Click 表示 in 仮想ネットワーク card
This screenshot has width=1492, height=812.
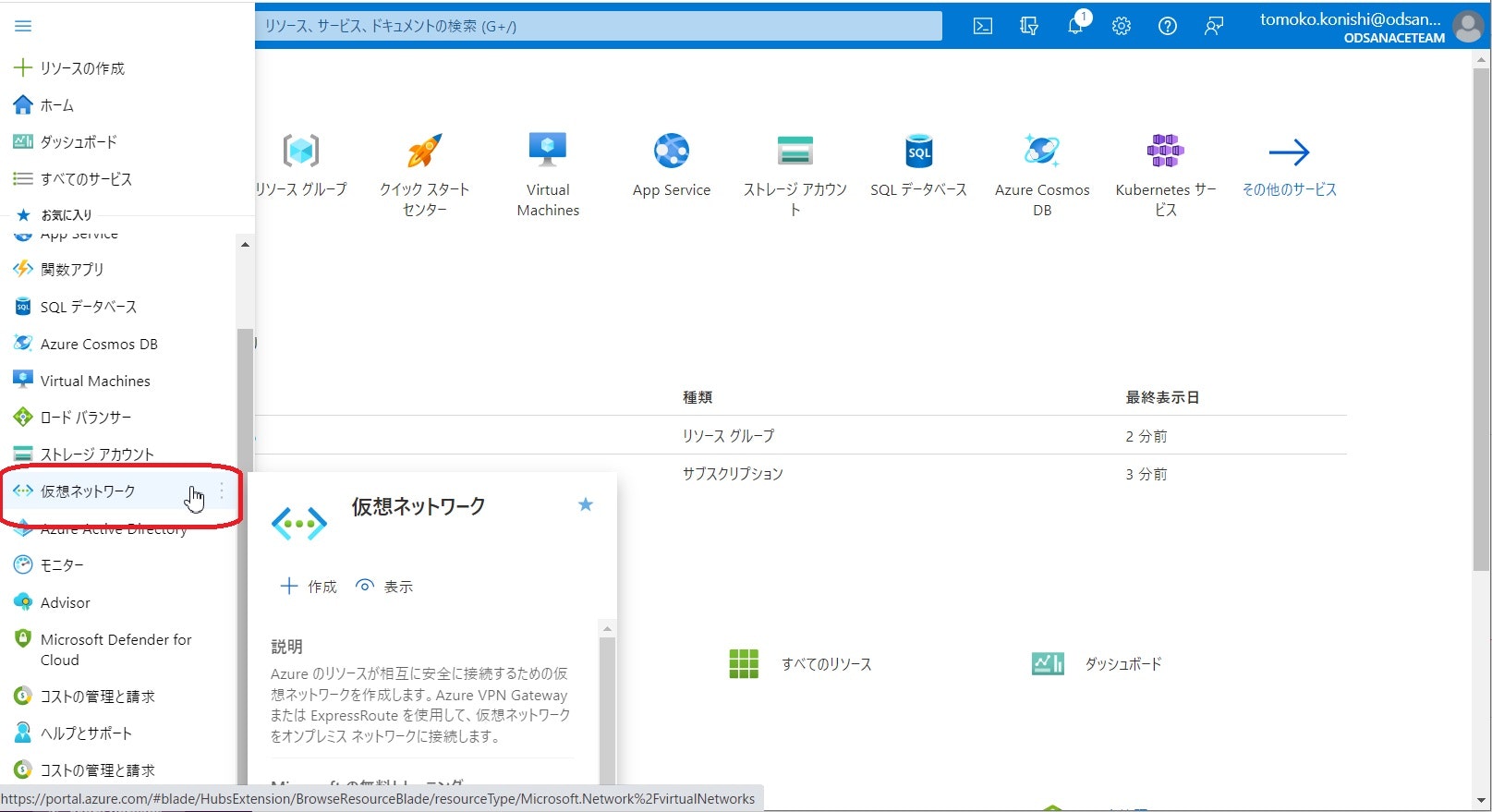pyautogui.click(x=384, y=587)
